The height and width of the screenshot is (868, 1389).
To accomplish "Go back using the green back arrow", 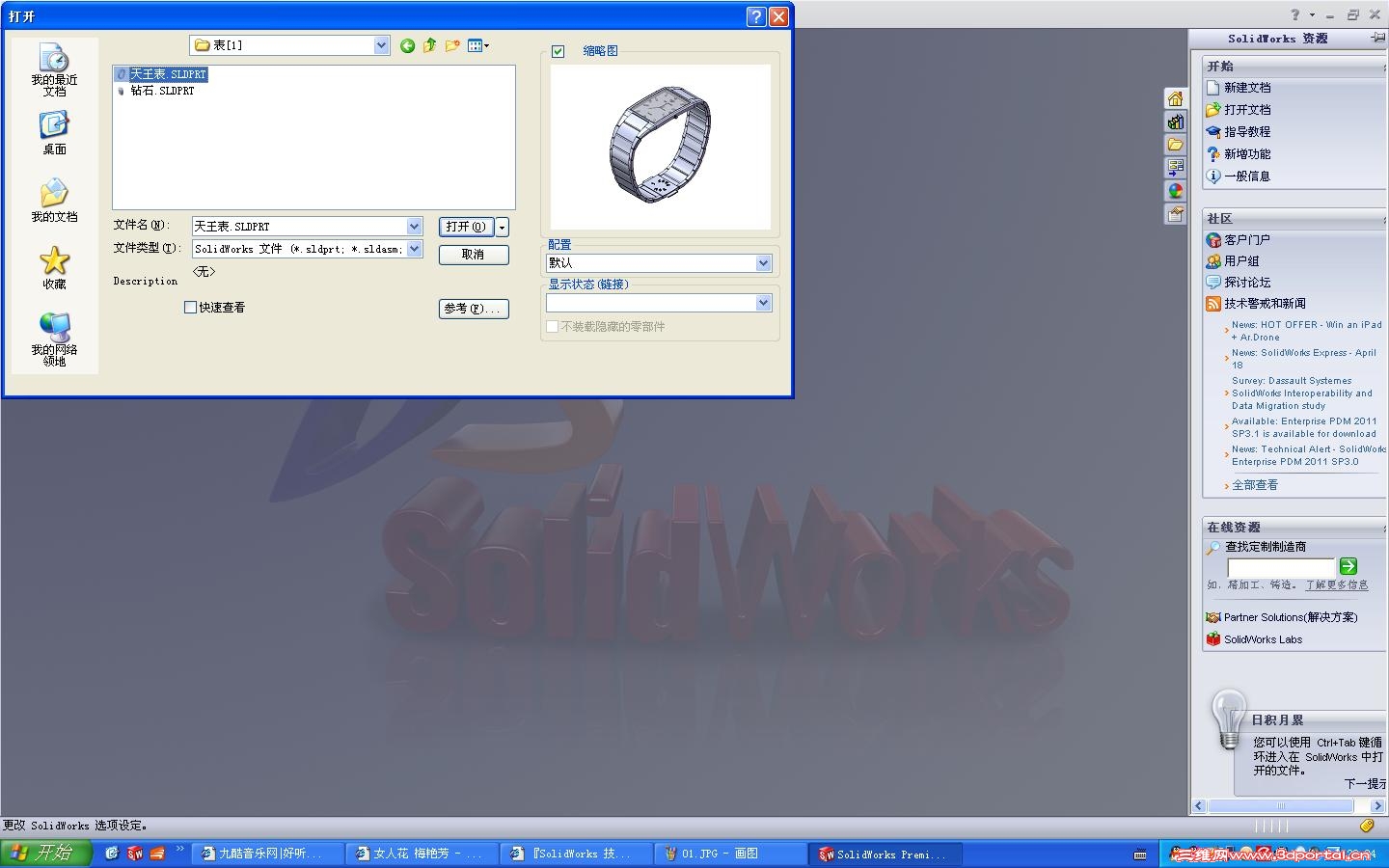I will point(408,45).
